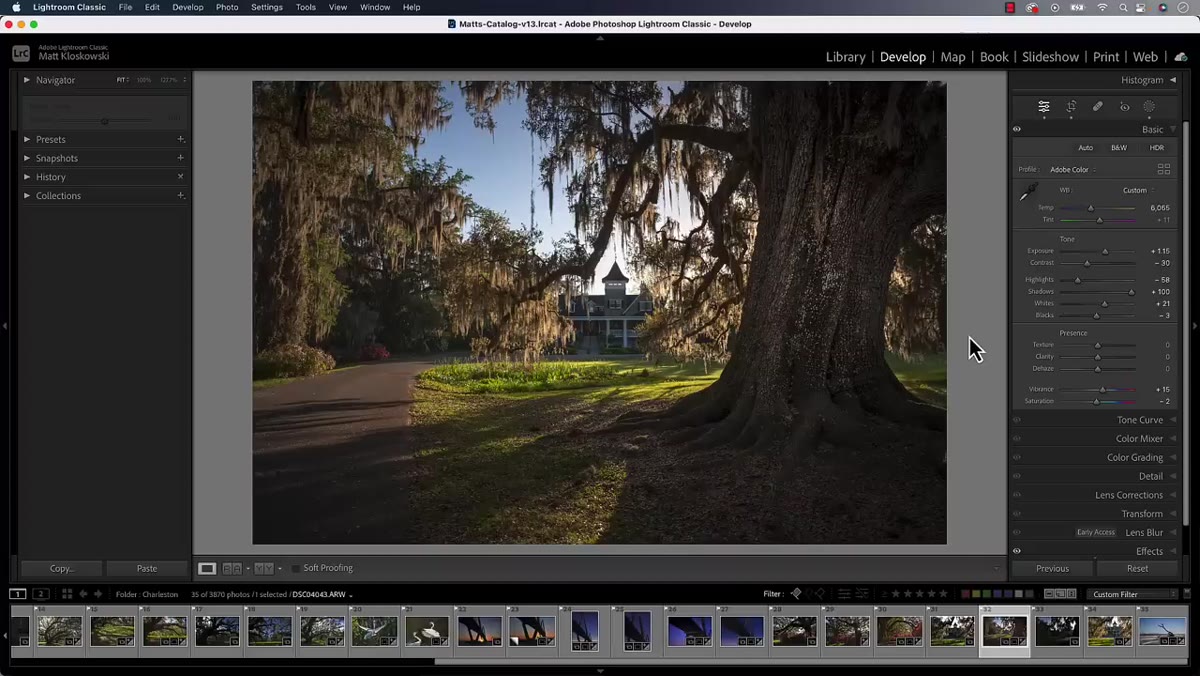The width and height of the screenshot is (1200, 676).
Task: Convert to B&W treatment
Action: [1119, 148]
